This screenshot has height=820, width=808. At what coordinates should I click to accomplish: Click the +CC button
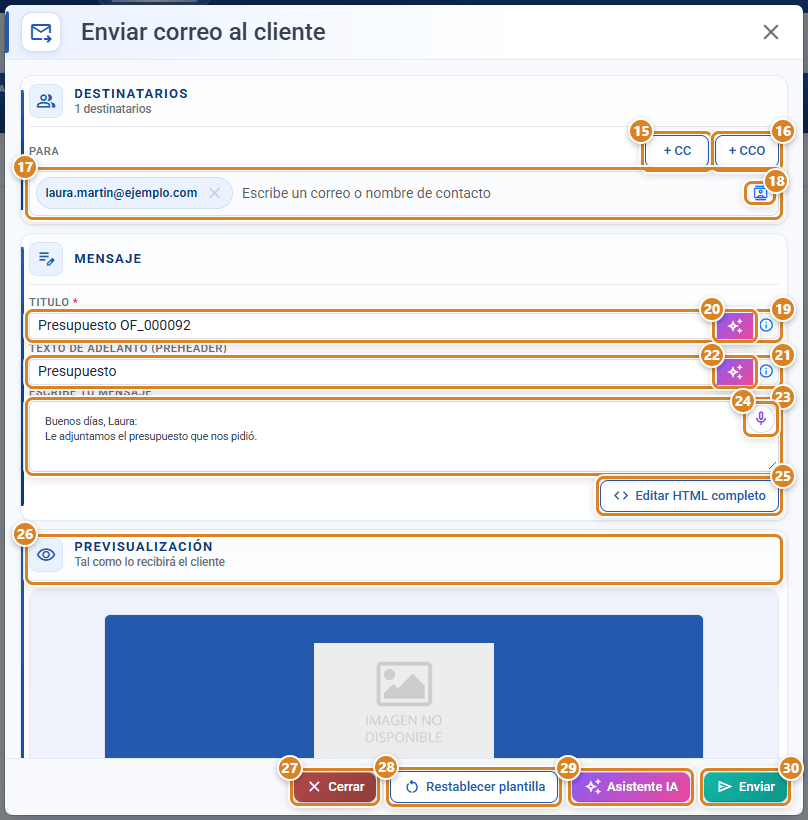(x=677, y=151)
